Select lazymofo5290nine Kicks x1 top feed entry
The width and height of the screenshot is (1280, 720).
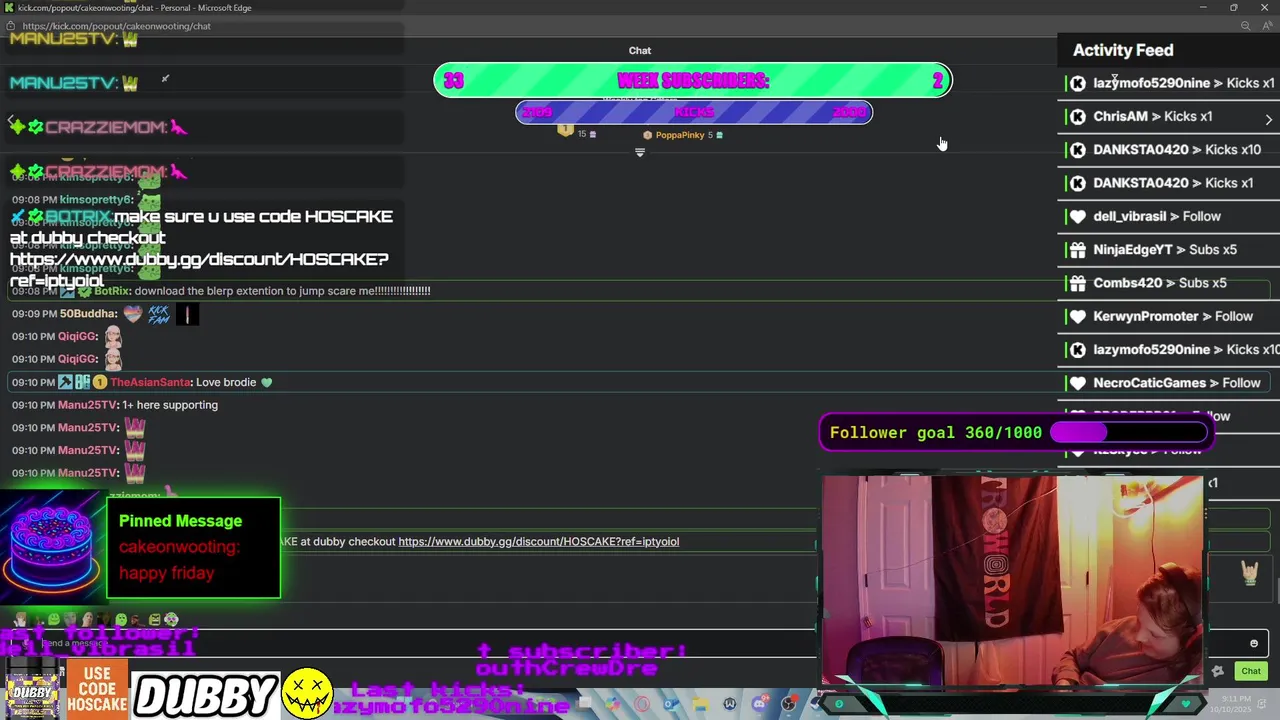coord(1171,83)
